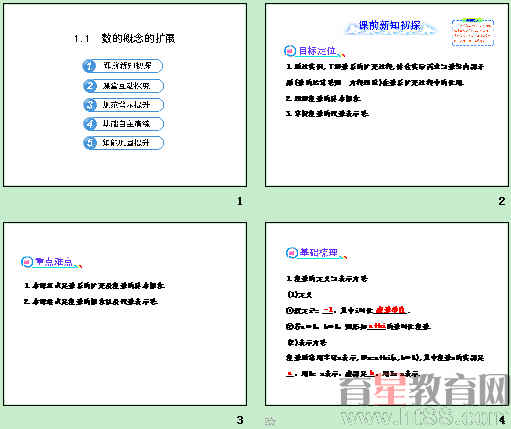The image size is (511, 429).
Task: Click the red underlined answer 虚数单位
Action: coord(390,310)
